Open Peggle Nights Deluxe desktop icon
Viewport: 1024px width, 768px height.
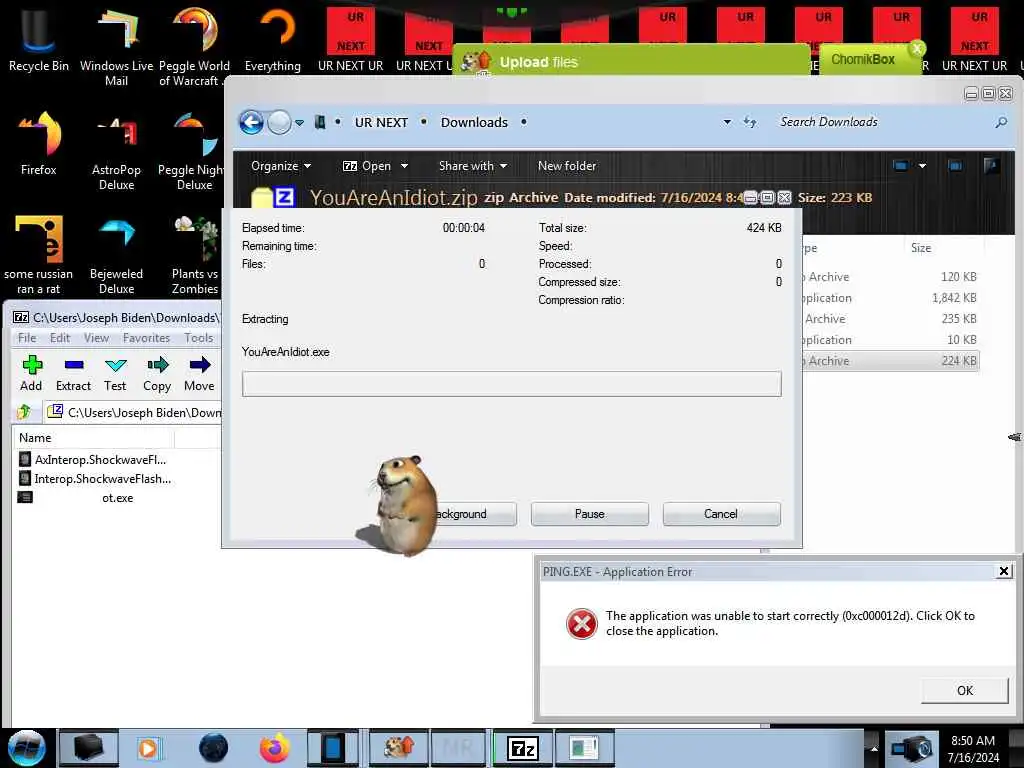pyautogui.click(x=193, y=152)
